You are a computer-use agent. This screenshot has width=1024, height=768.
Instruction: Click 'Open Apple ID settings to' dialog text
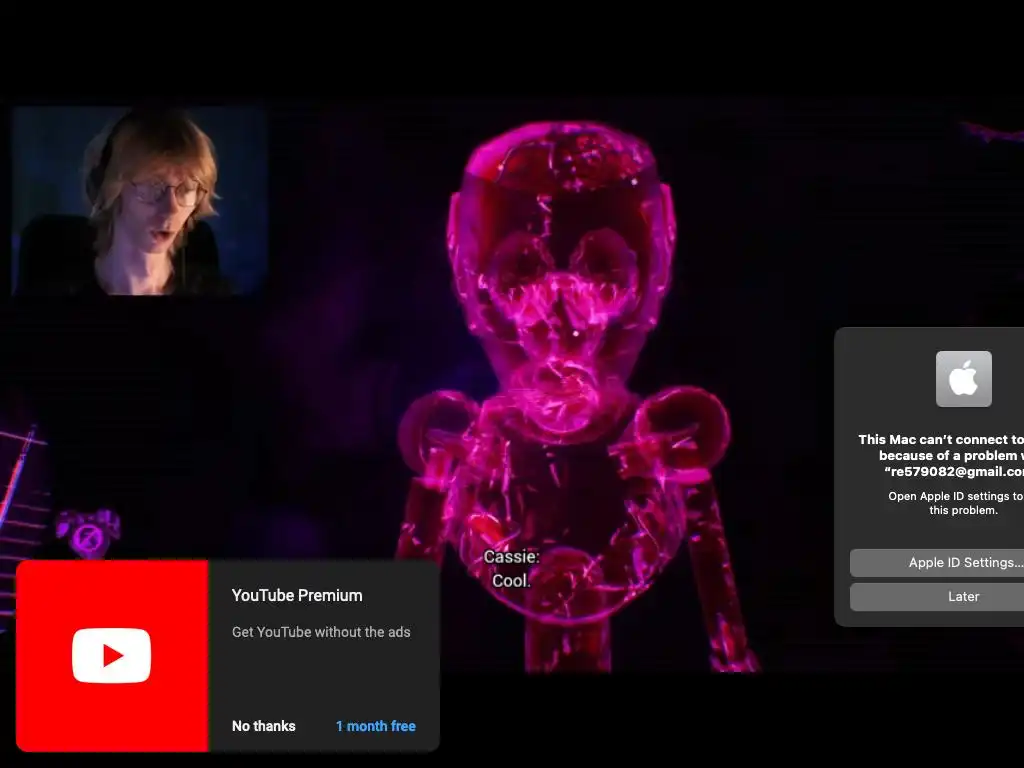[955, 496]
